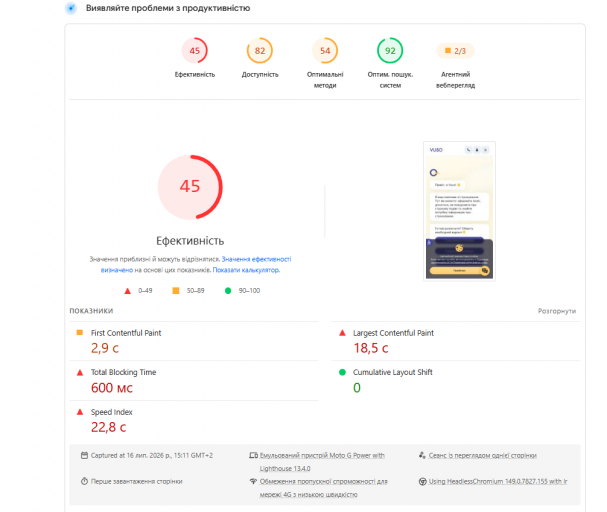
Task: Select the 600 мс value
Action: click(112, 388)
